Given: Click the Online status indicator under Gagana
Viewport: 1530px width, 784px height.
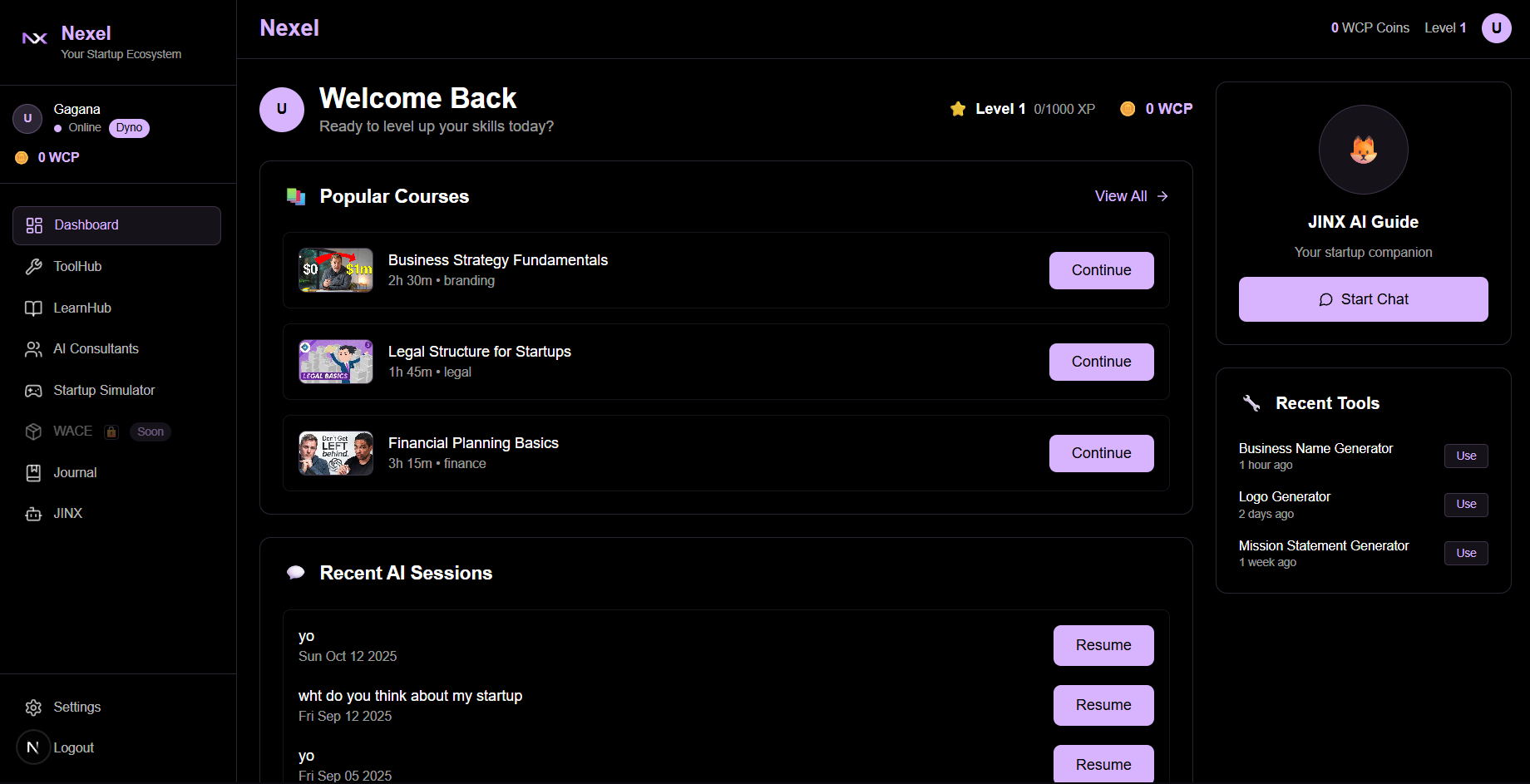Looking at the screenshot, I should [58, 127].
